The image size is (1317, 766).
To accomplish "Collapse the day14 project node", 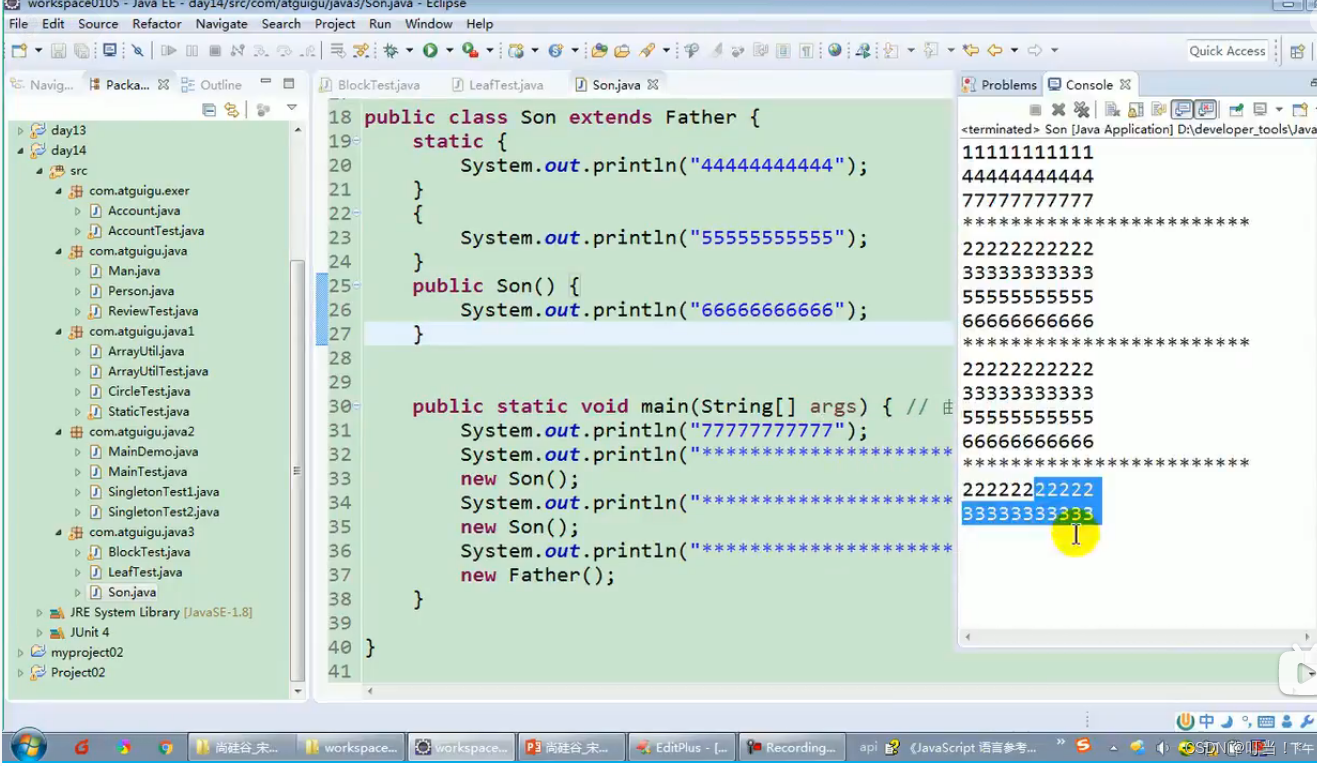I will [x=21, y=150].
